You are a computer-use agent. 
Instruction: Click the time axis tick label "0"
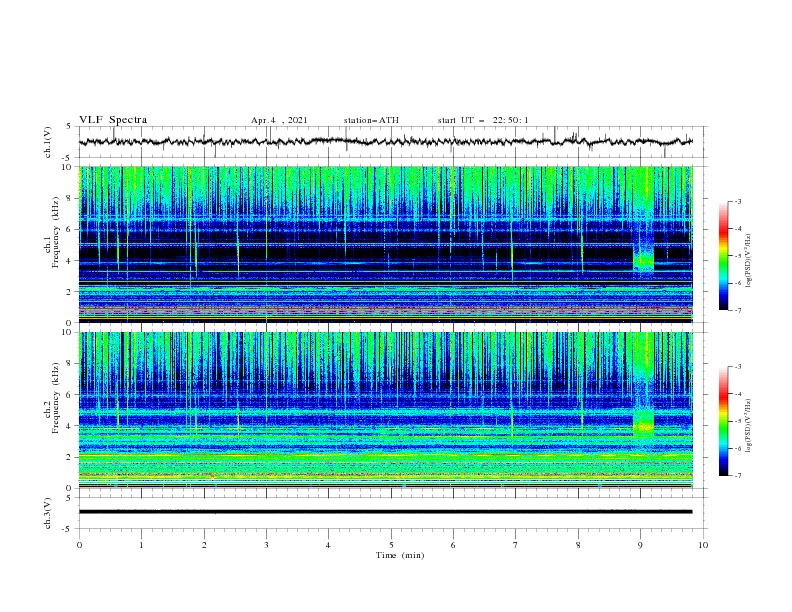pos(79,545)
